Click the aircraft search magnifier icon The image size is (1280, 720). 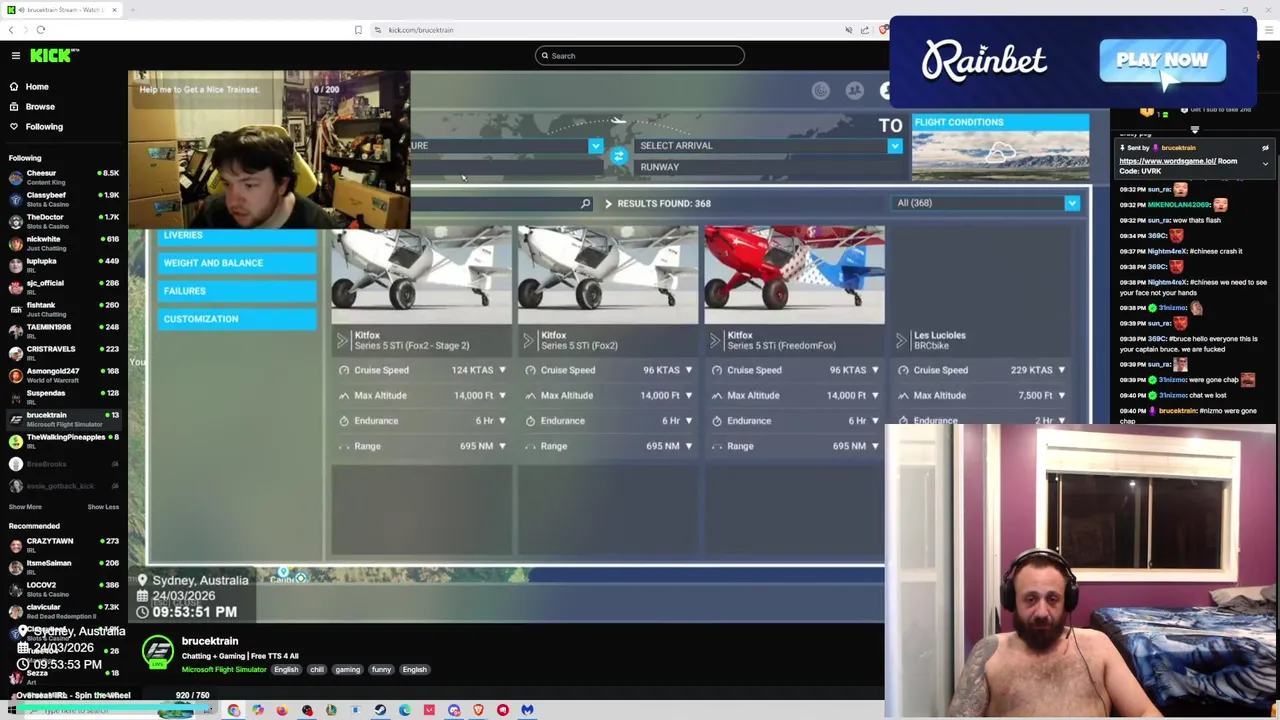pos(586,204)
